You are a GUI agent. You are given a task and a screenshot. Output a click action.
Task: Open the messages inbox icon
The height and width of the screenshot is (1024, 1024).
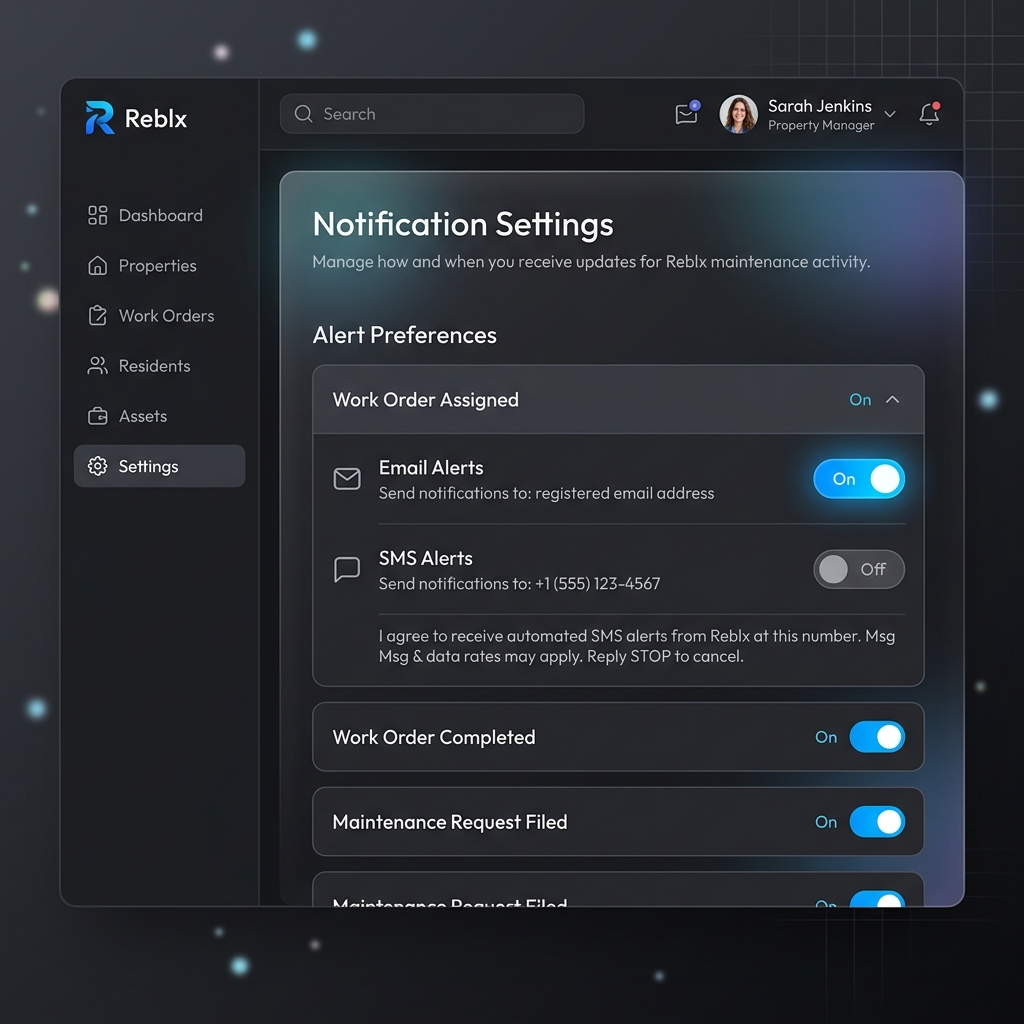point(687,114)
